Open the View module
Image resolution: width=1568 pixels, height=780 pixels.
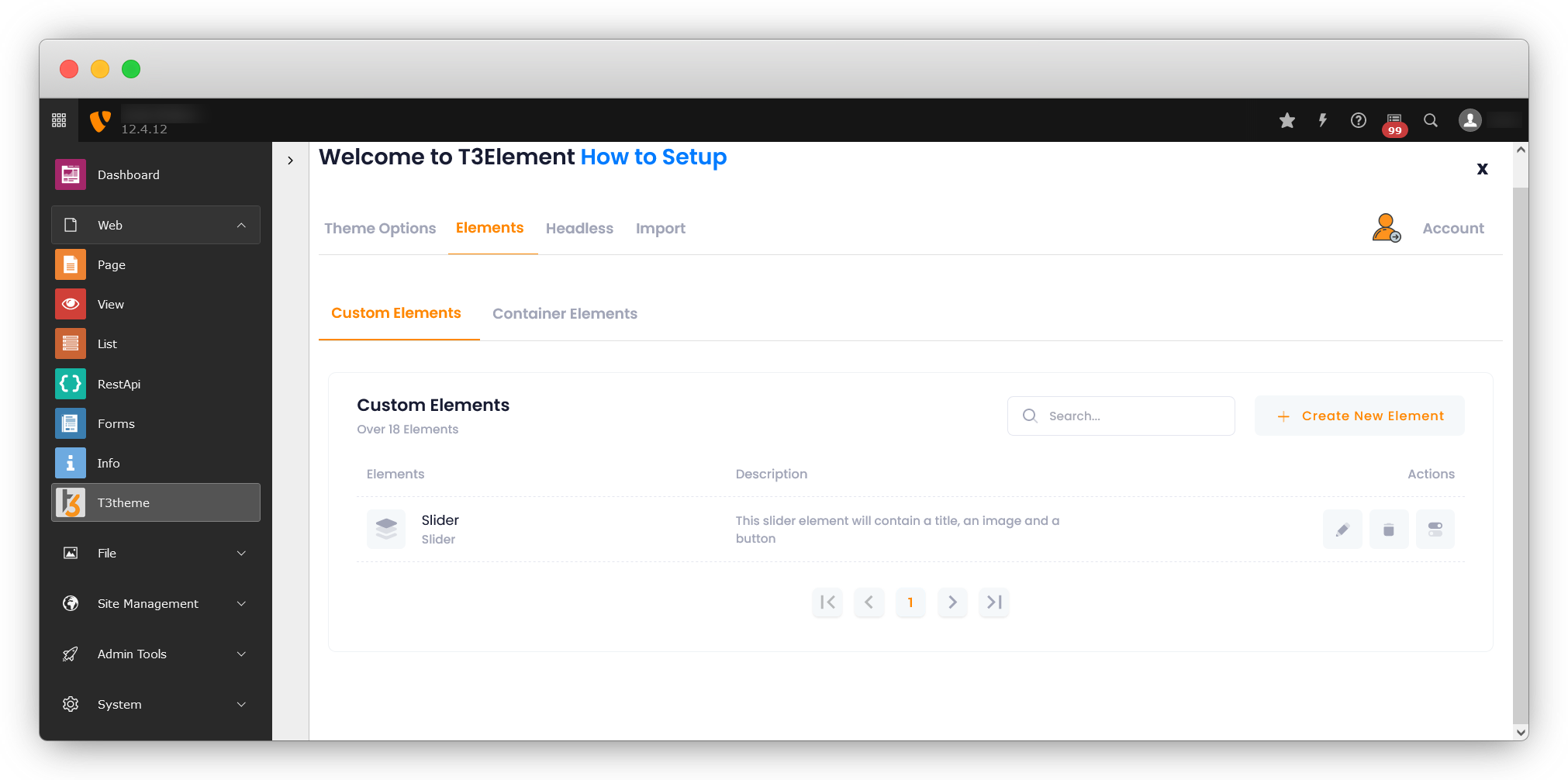coord(156,304)
